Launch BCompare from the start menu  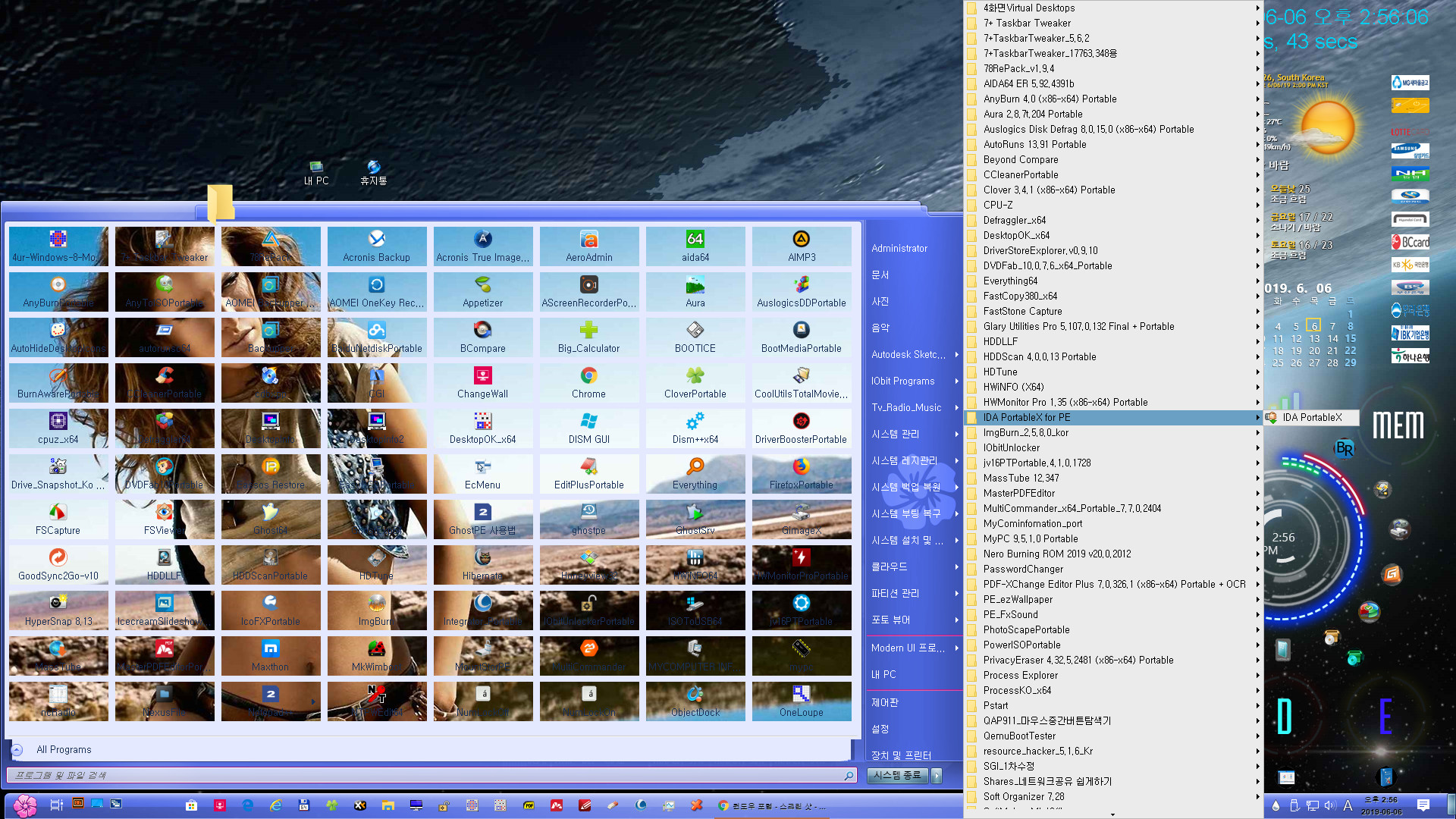pyautogui.click(x=483, y=337)
